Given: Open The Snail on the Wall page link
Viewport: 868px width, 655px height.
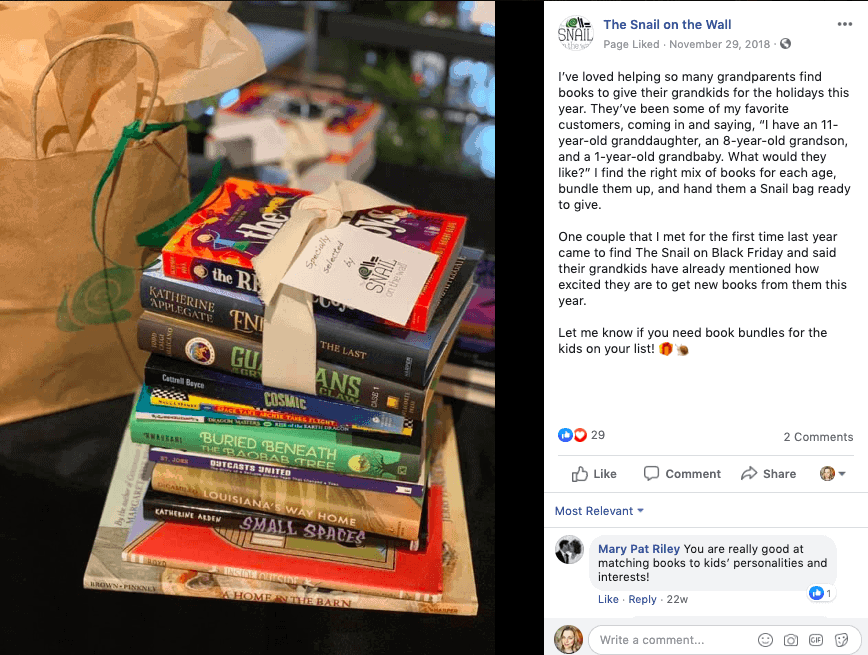Looking at the screenshot, I should coord(667,24).
